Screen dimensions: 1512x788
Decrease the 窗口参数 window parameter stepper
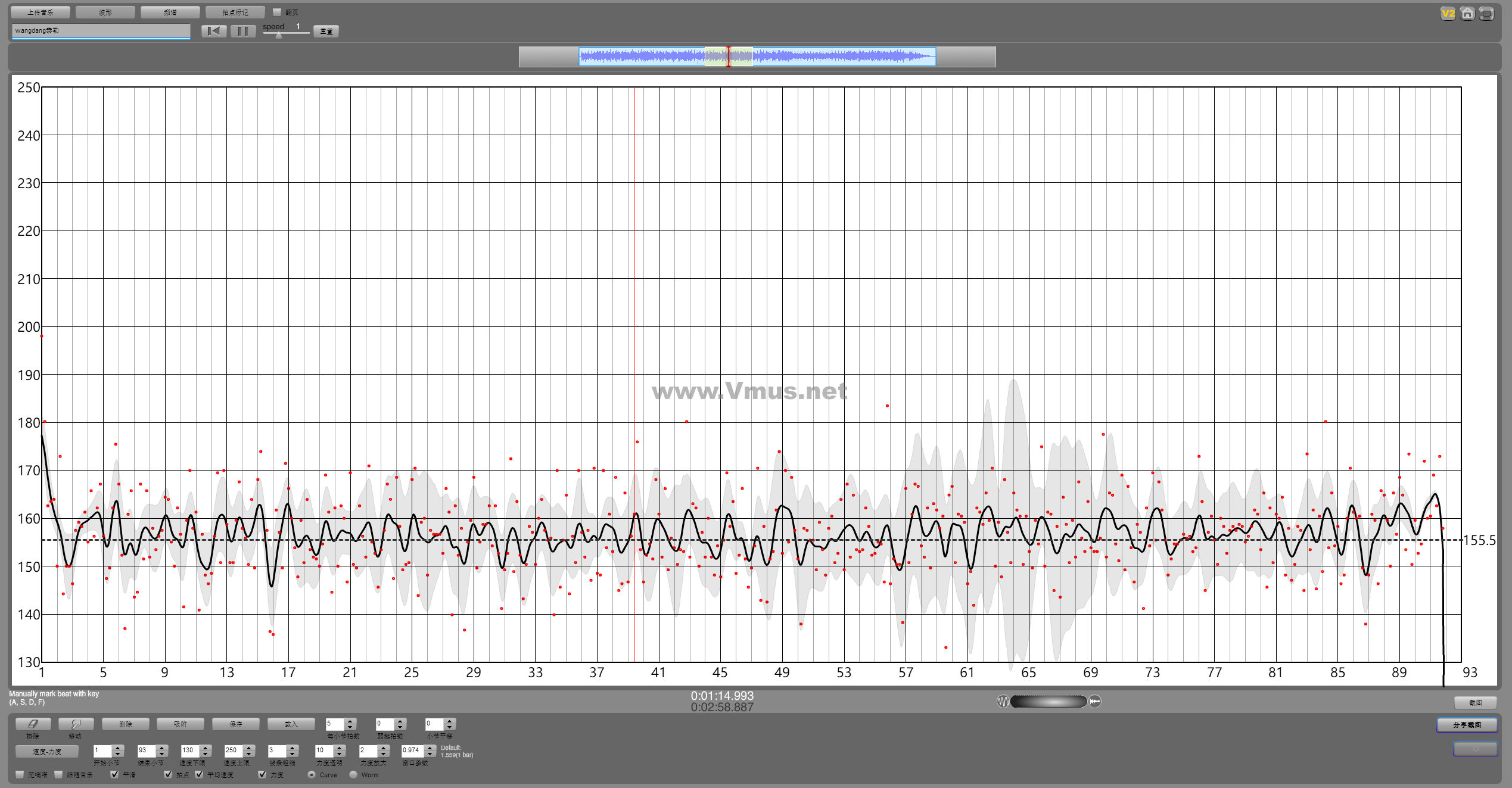[430, 754]
